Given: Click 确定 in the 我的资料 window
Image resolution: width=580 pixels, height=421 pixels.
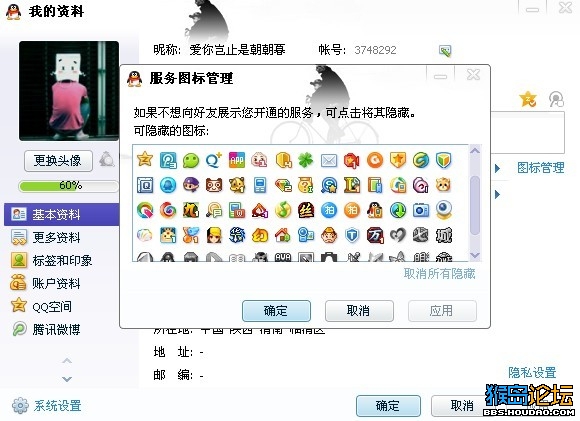Looking at the screenshot, I should (388, 406).
